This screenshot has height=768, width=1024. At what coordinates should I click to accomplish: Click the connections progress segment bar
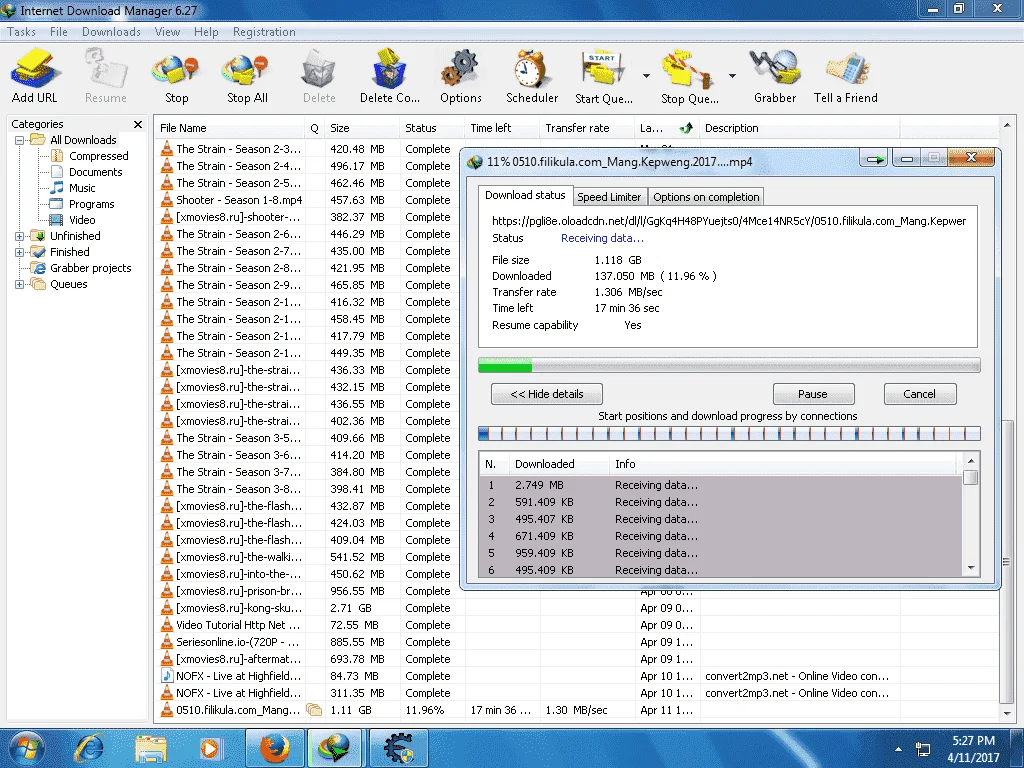729,434
